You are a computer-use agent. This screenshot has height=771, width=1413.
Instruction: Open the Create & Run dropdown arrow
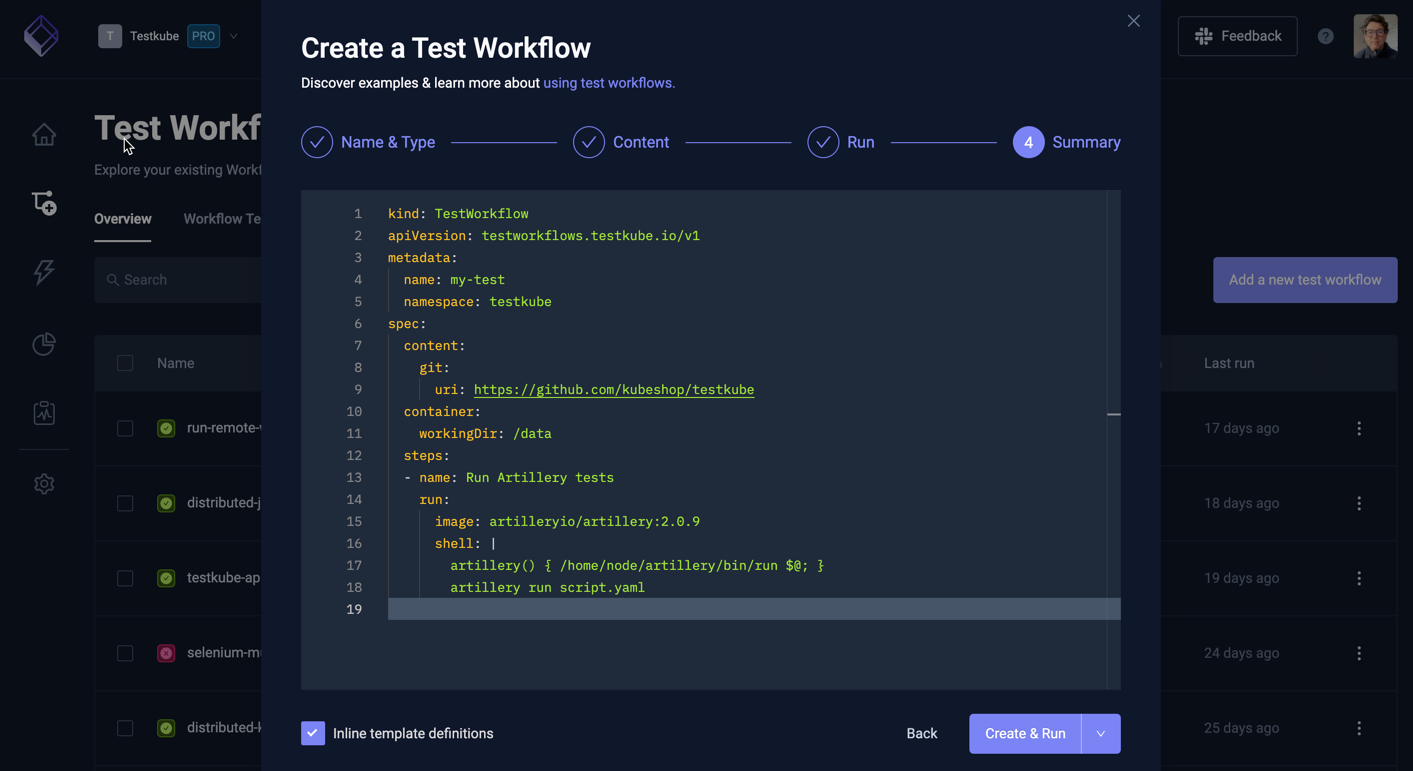[x=1101, y=734]
